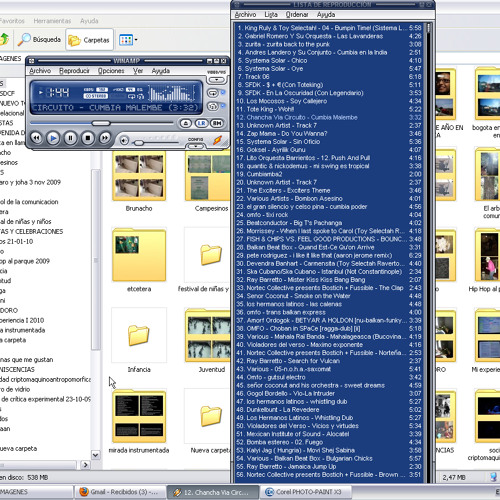This screenshot has height=500, width=500.
Task: Select playlist track 14 Zap Mama
Action: tap(329, 134)
